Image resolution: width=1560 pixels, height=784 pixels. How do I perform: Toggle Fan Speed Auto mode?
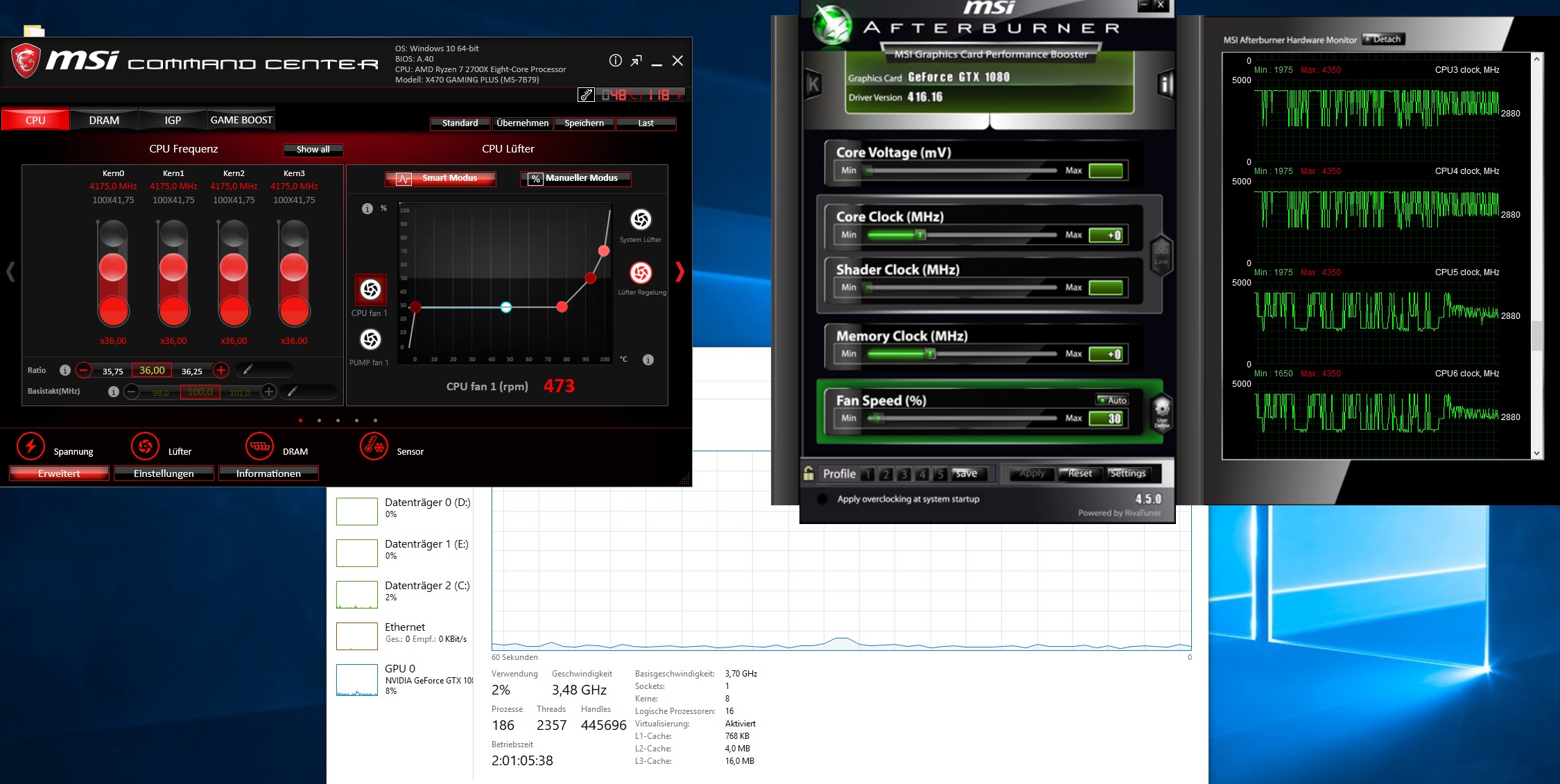(1113, 400)
